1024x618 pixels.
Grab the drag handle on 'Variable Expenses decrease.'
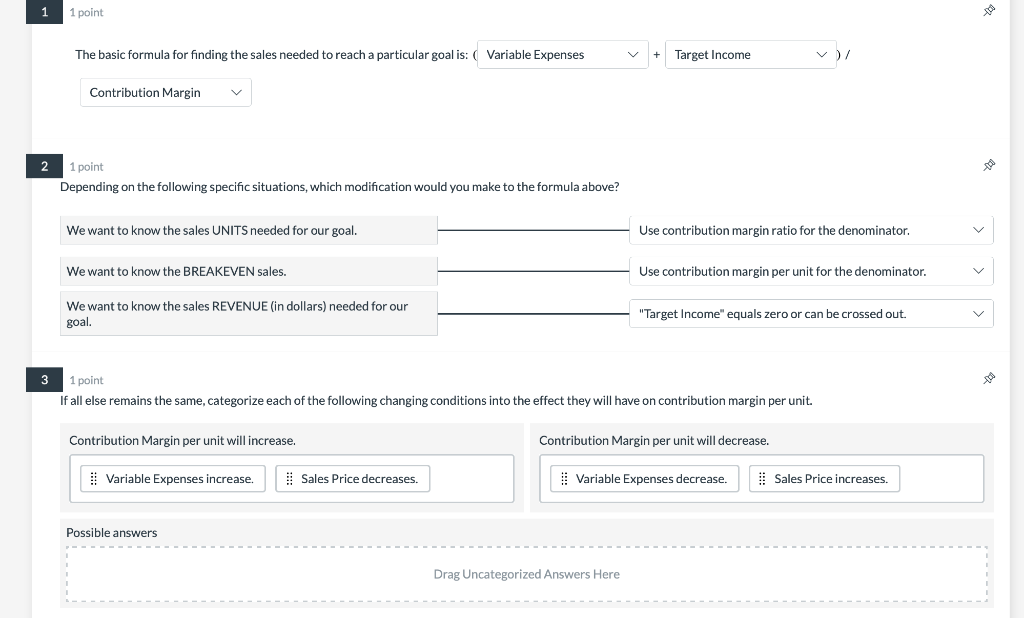click(x=565, y=478)
